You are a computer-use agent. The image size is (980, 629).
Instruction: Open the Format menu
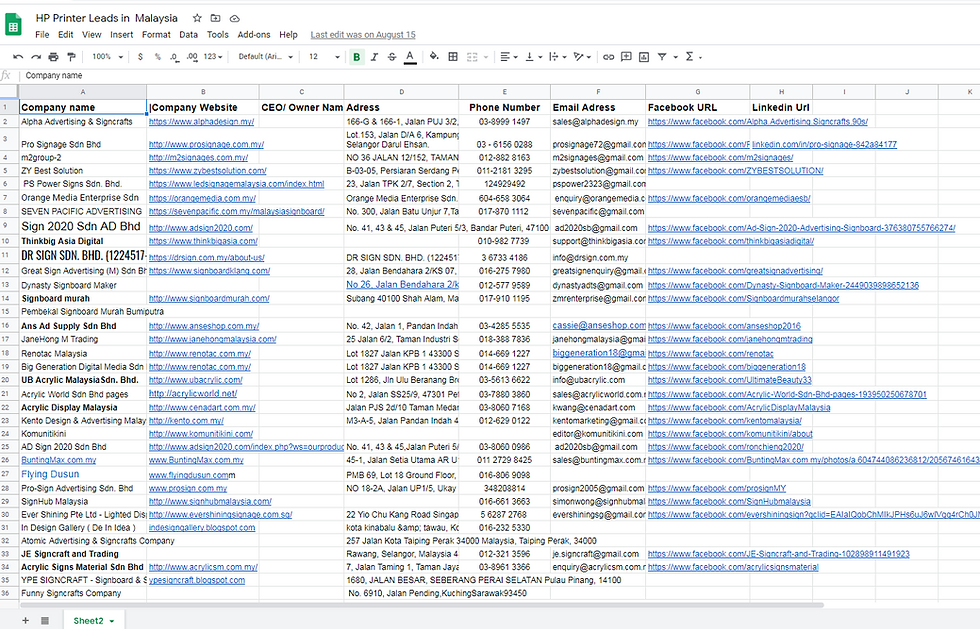pyautogui.click(x=155, y=33)
